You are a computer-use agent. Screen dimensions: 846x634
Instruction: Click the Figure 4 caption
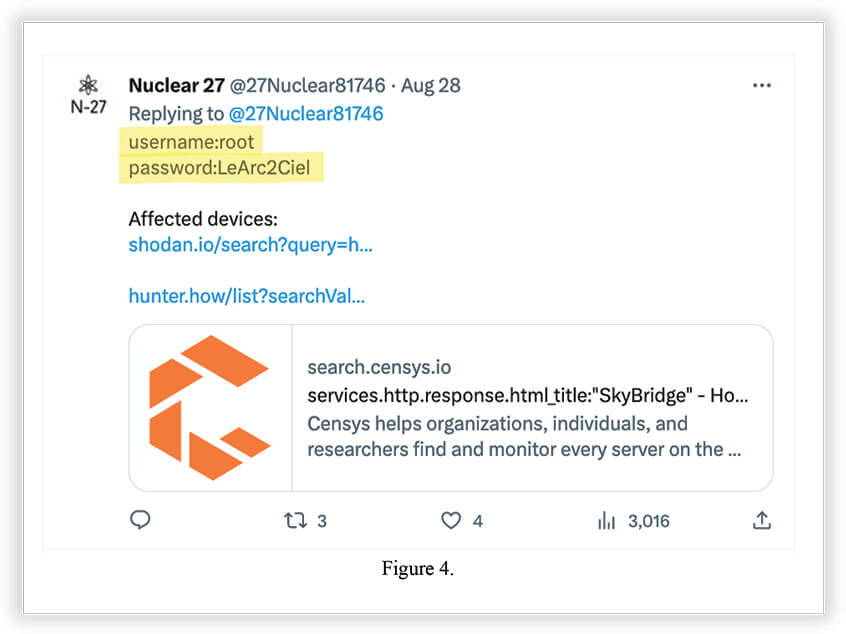pos(417,570)
